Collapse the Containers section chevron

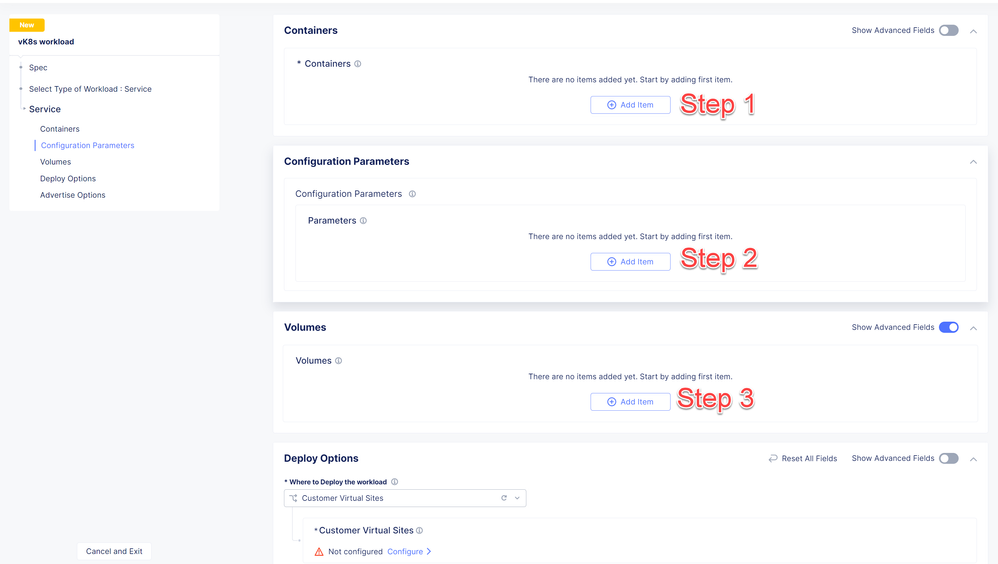pyautogui.click(x=973, y=31)
